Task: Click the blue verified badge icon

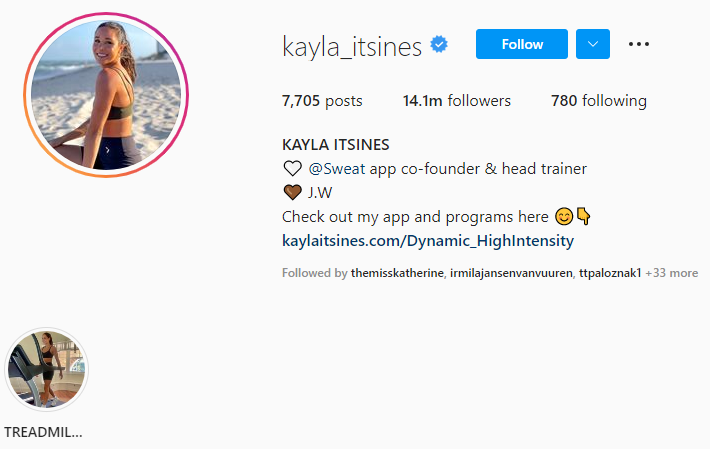Action: 439,44
